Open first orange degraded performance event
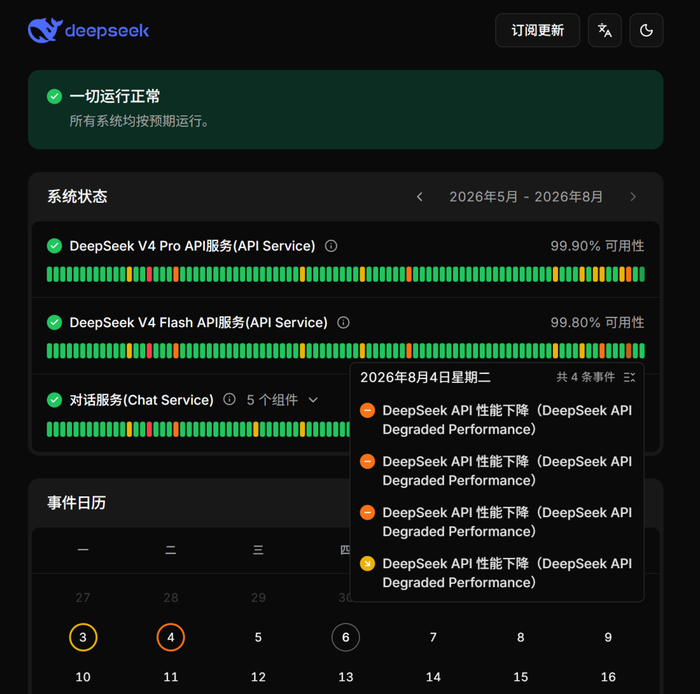 496,420
